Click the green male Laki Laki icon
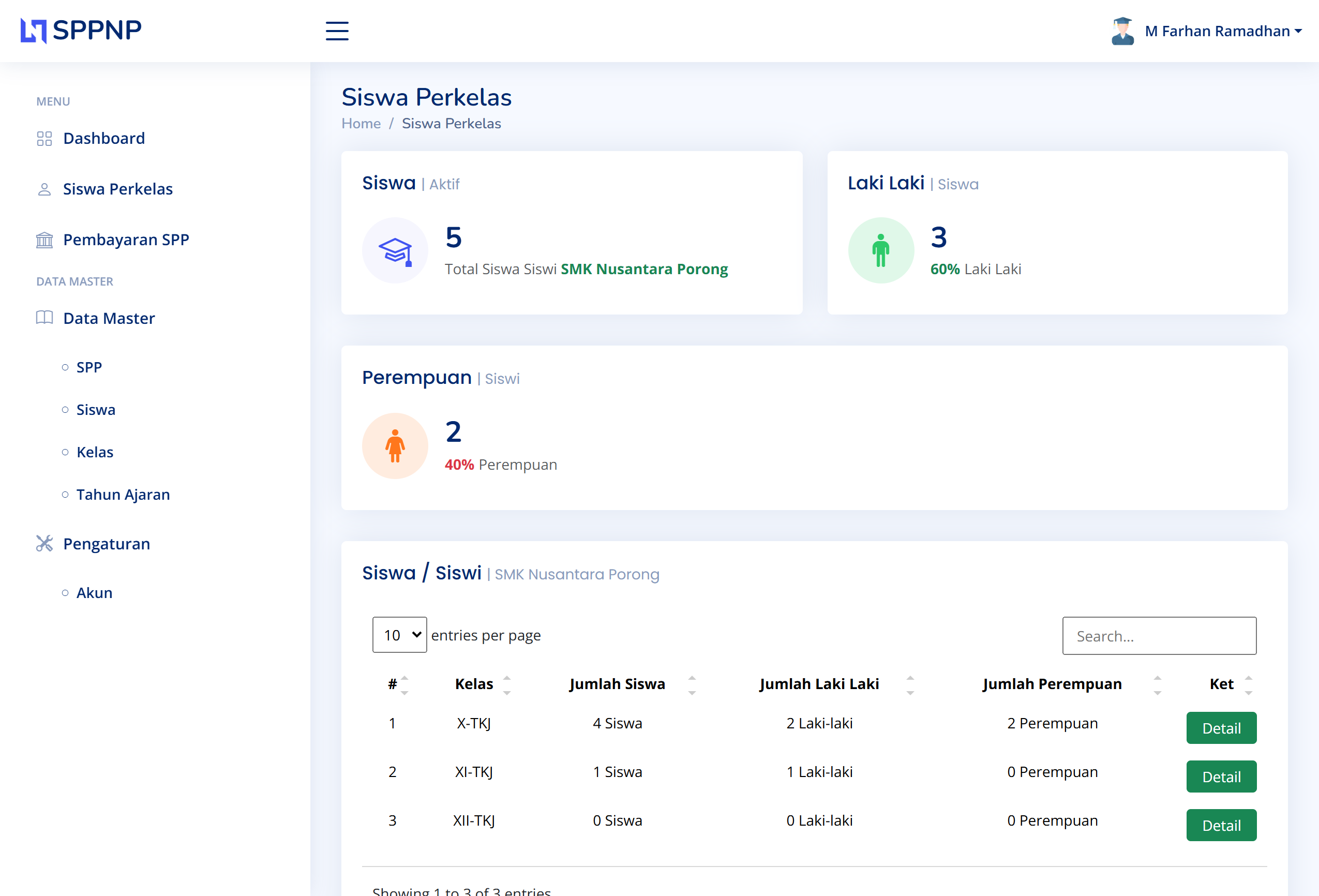The width and height of the screenshot is (1319, 896). pos(881,250)
